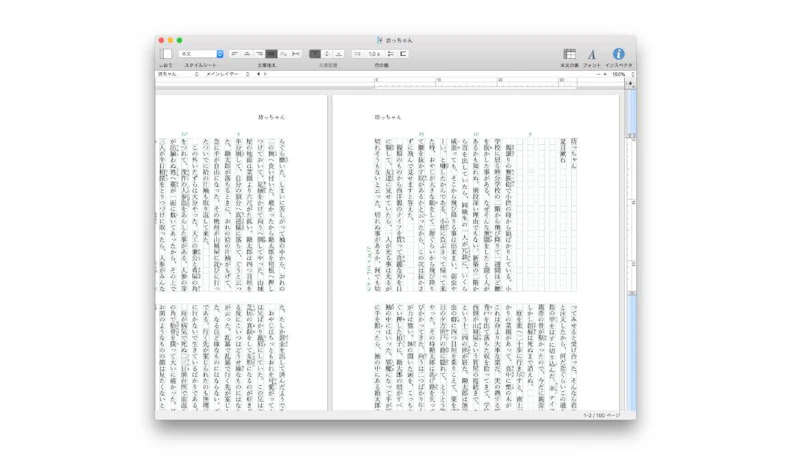Open the 150% zoom level stepper
The height and width of the screenshot is (463, 800).
pyautogui.click(x=619, y=74)
